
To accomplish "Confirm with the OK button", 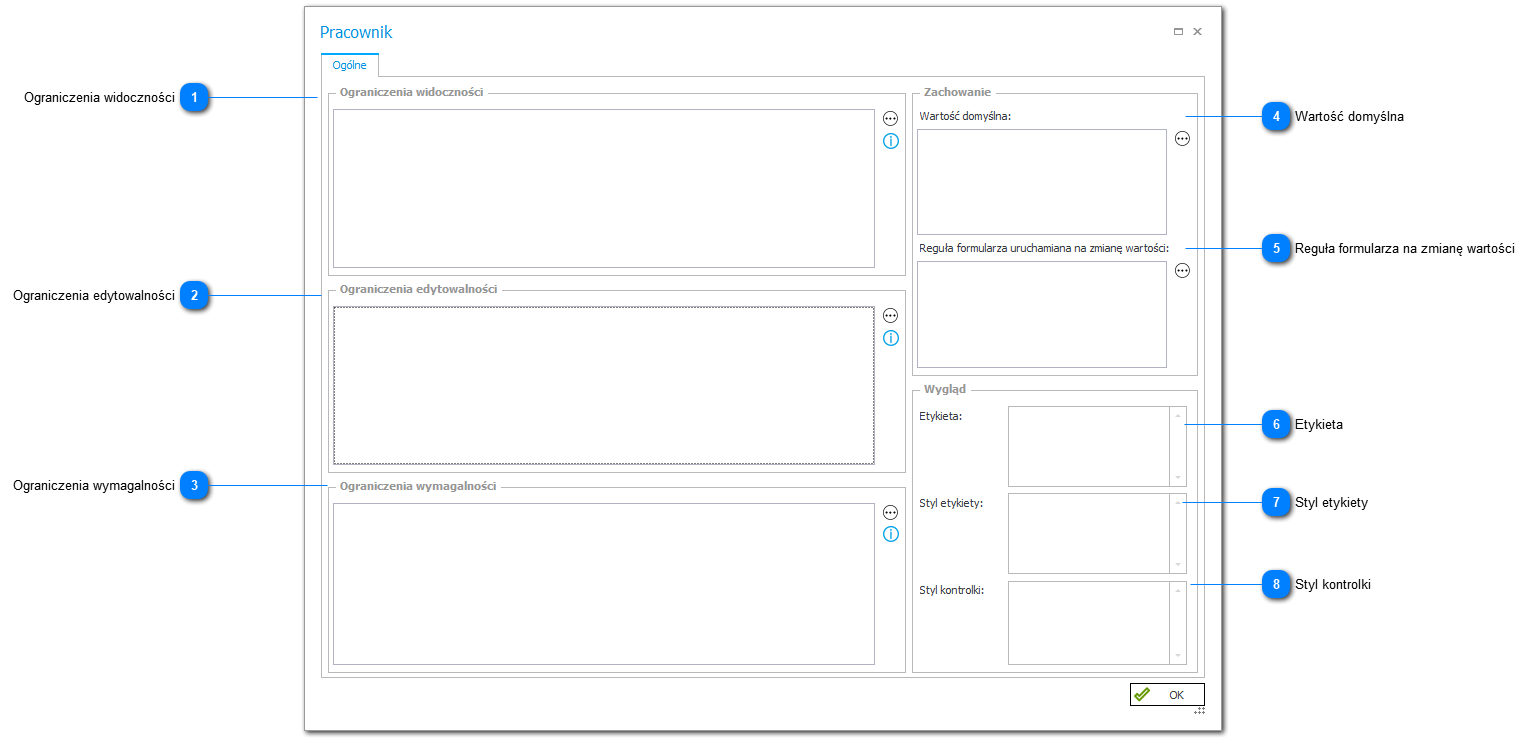I will coord(1167,695).
